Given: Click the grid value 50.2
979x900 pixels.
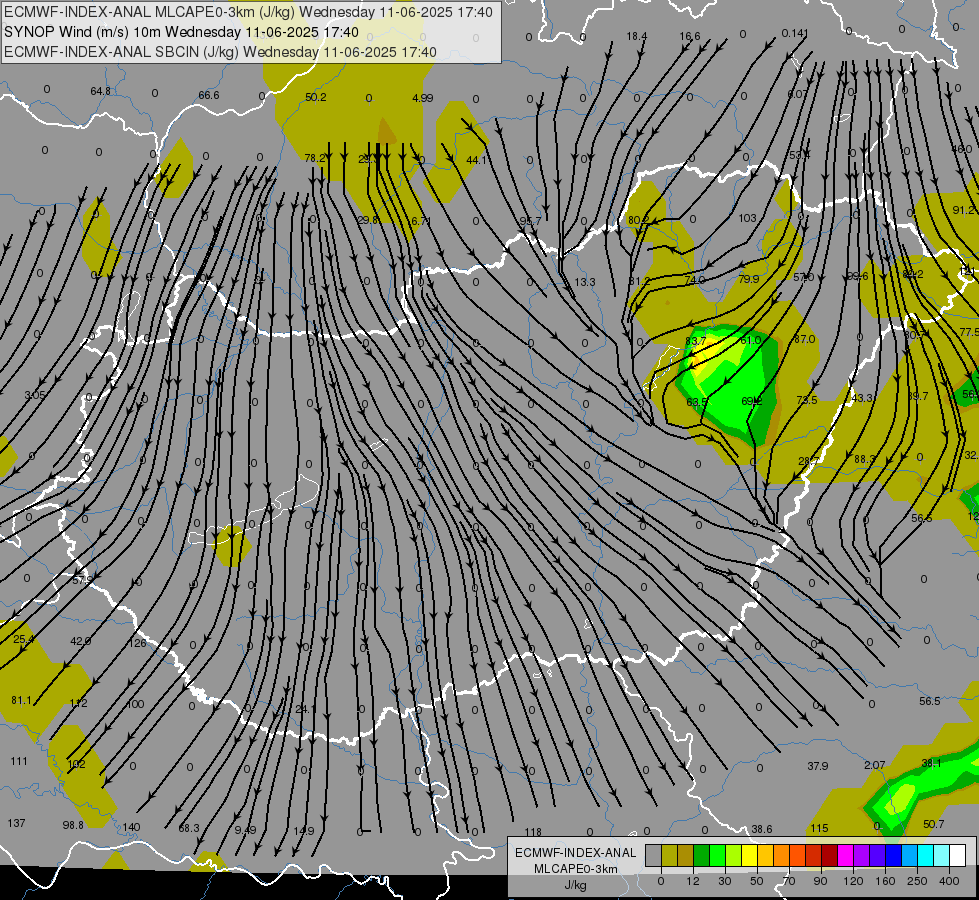Looking at the screenshot, I should (x=316, y=97).
